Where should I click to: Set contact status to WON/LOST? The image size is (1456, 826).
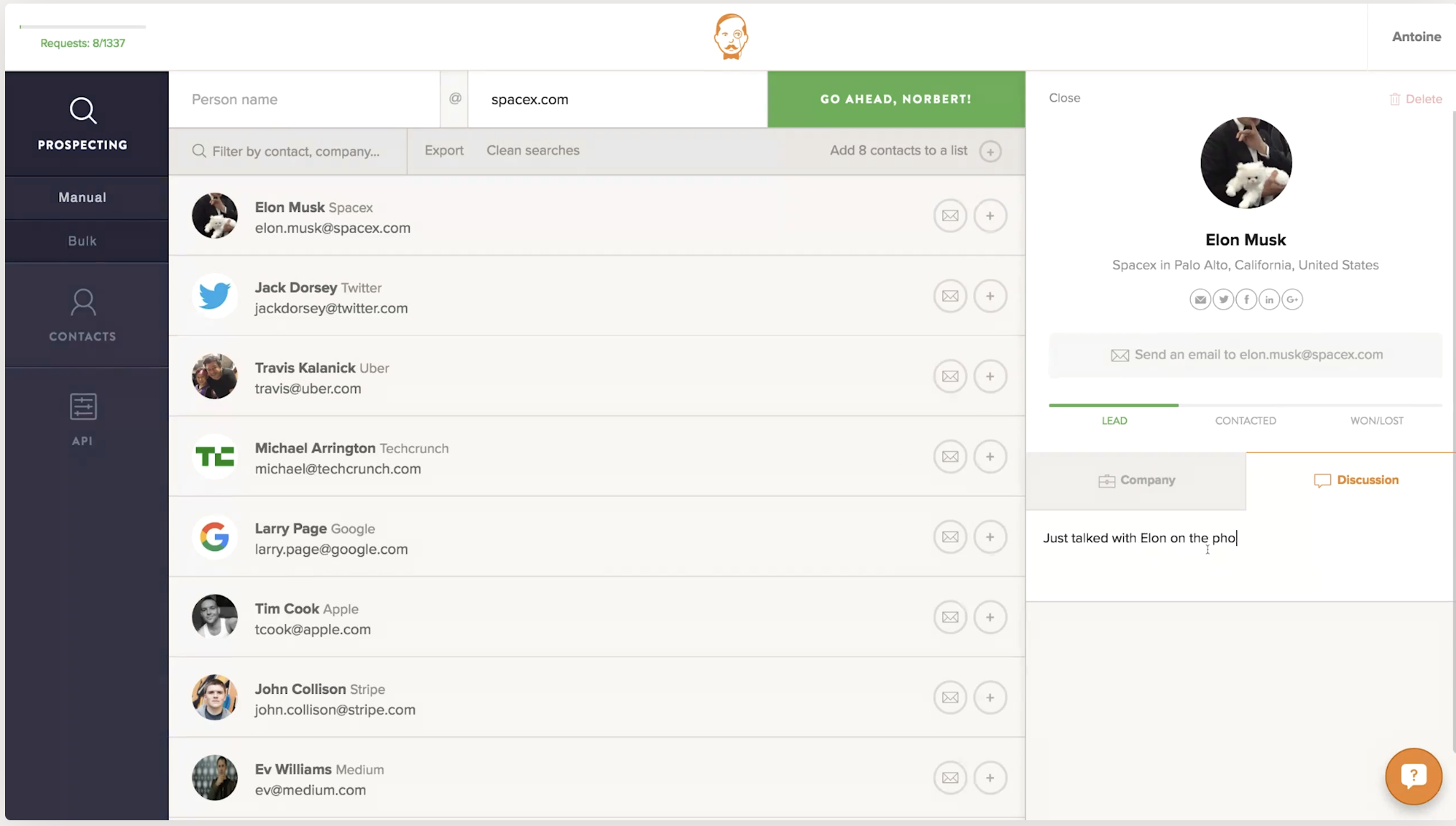[x=1376, y=421]
